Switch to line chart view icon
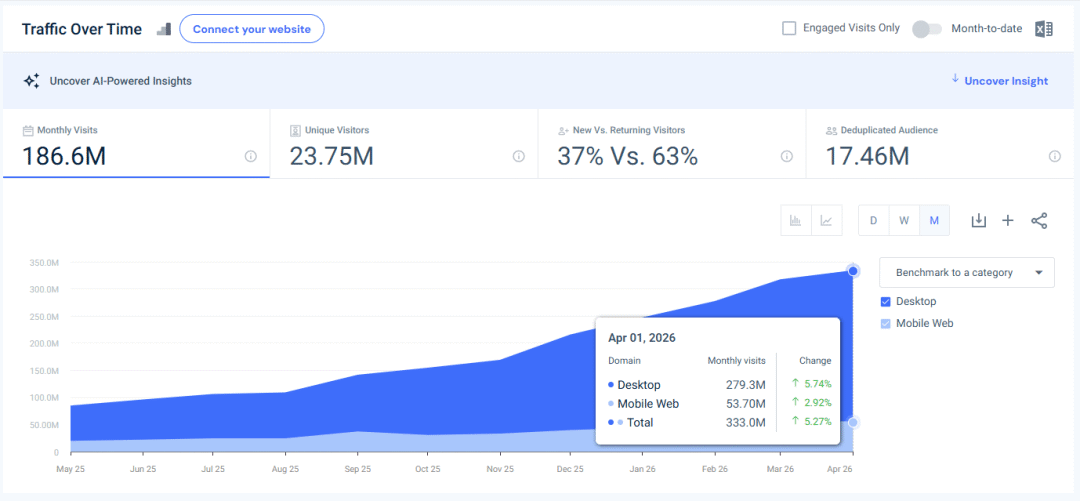This screenshot has height=501, width=1080. (827, 221)
